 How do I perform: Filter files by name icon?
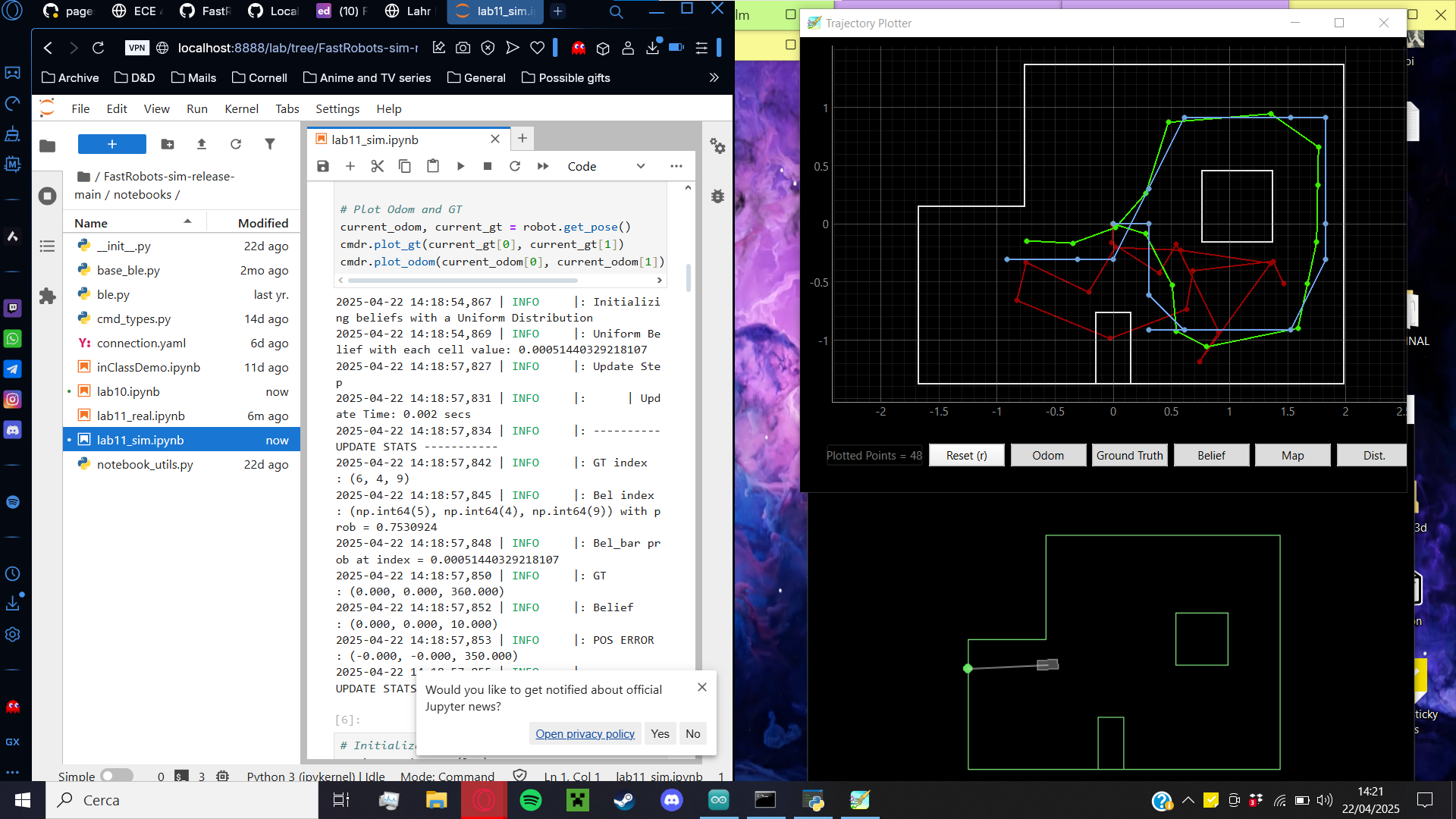270,144
